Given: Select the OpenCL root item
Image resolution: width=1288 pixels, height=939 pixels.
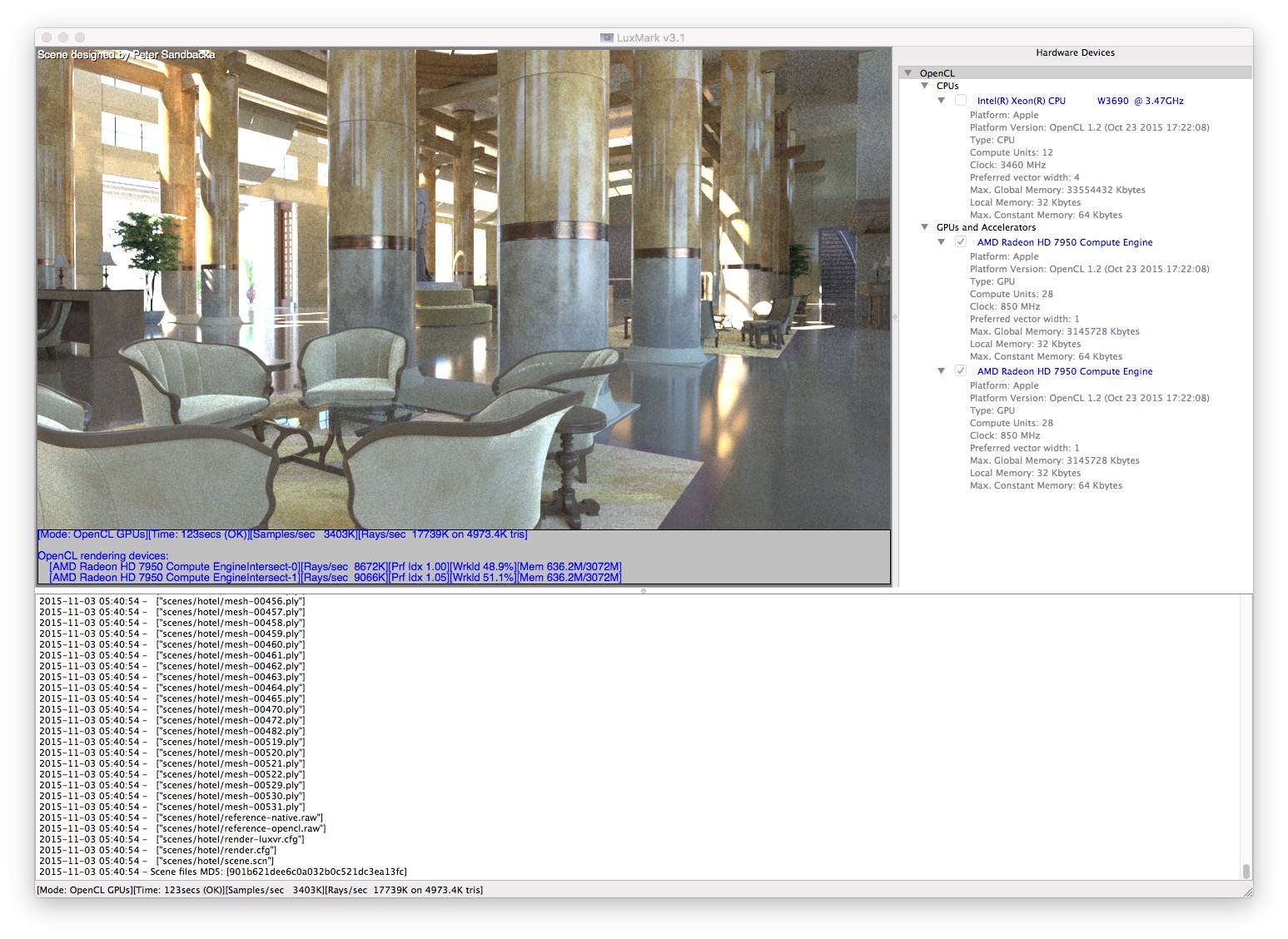Looking at the screenshot, I should tap(937, 73).
